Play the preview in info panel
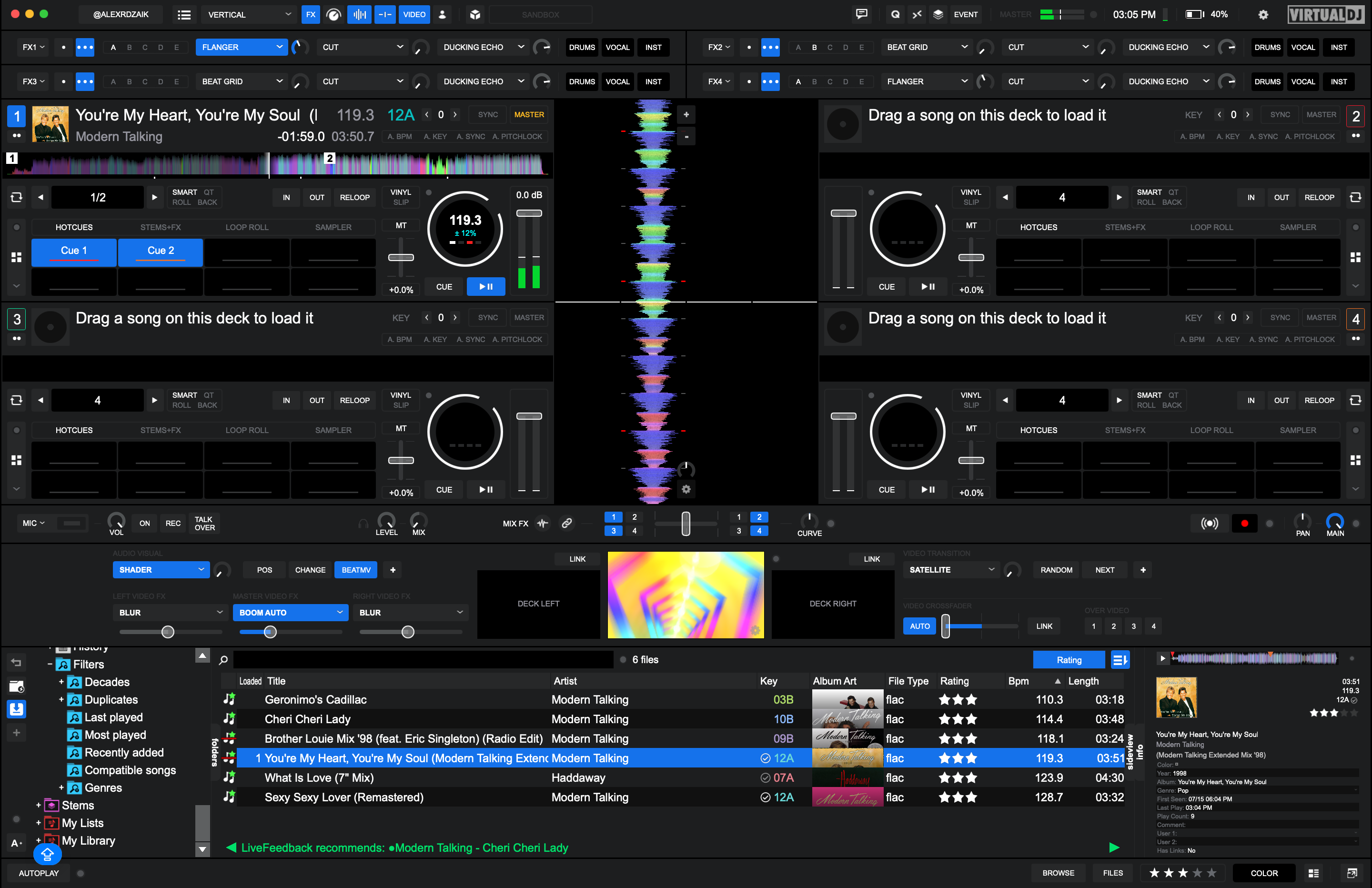This screenshot has height=888, width=1372. coord(1163,658)
